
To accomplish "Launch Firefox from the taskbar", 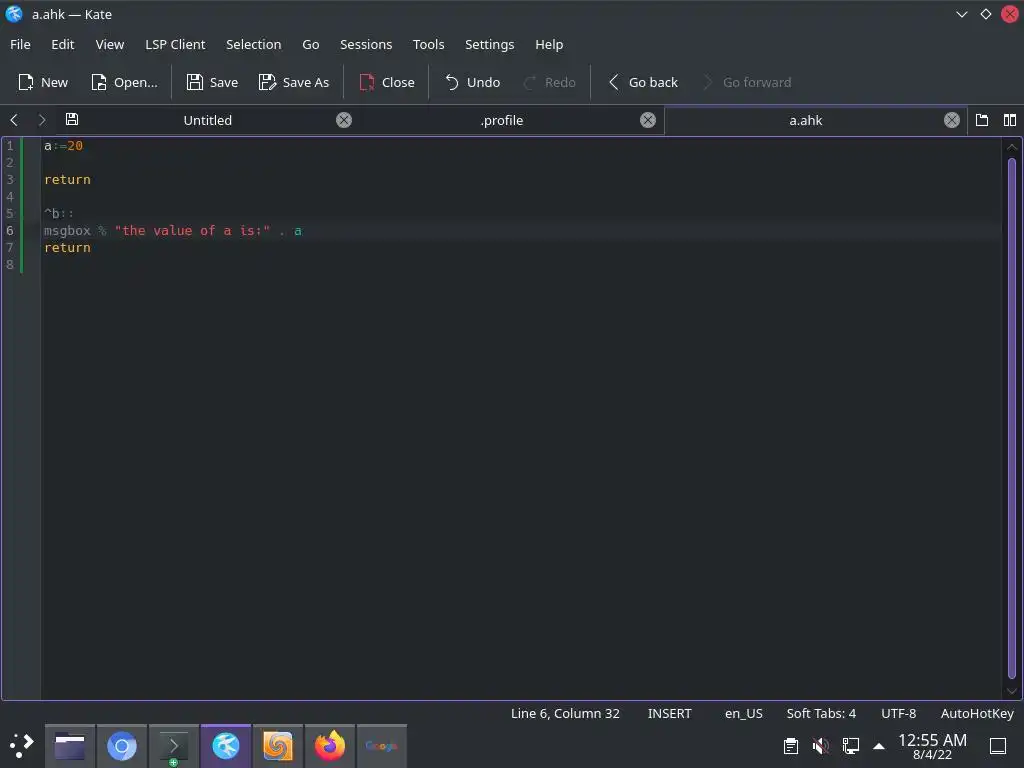I will 330,746.
